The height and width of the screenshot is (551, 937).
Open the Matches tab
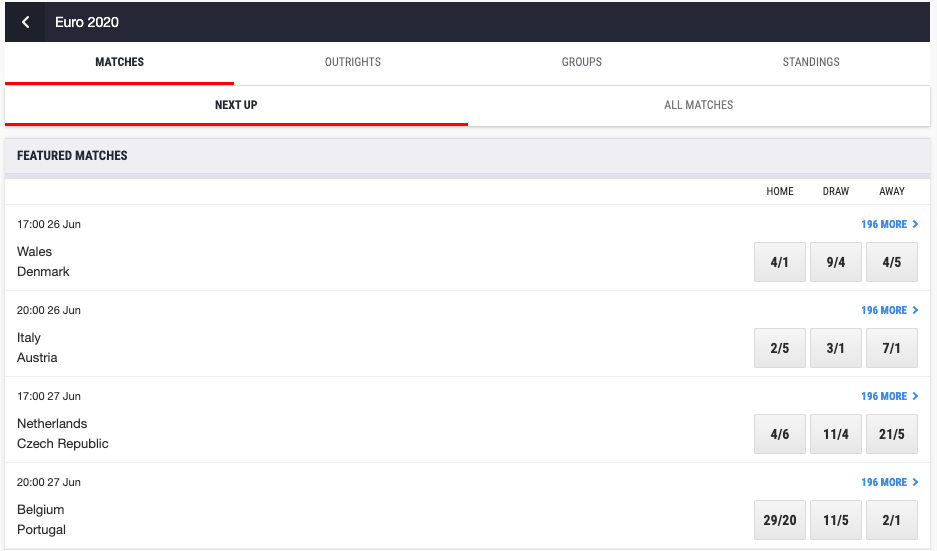pos(120,62)
